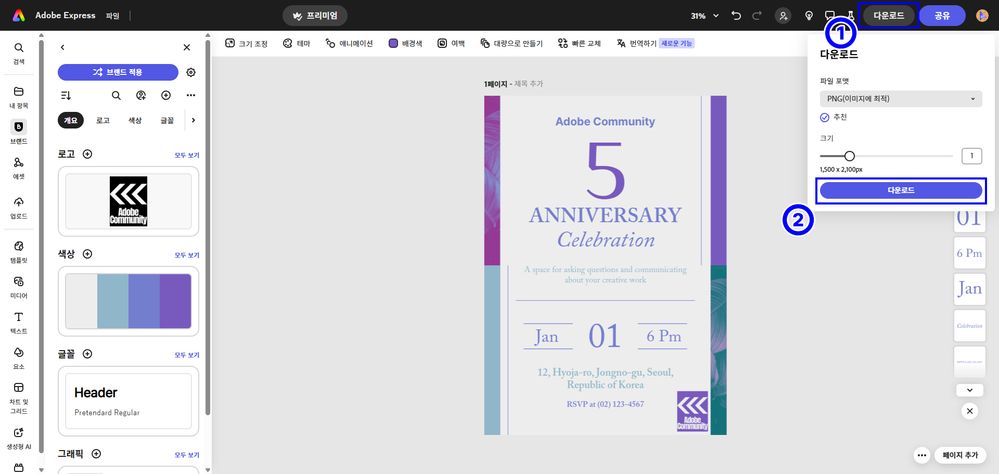Add a new logo with plus next to 로고

tap(87, 154)
